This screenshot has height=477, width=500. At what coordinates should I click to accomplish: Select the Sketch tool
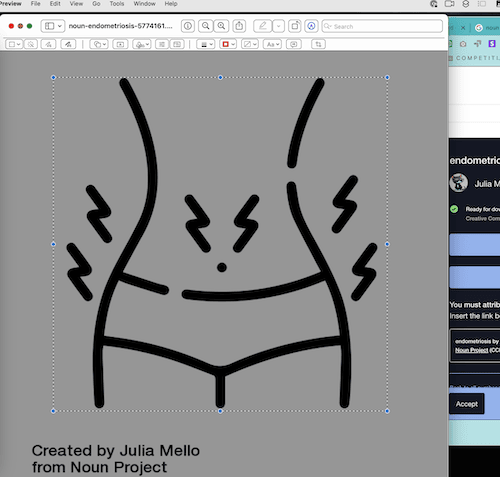(x=48, y=44)
